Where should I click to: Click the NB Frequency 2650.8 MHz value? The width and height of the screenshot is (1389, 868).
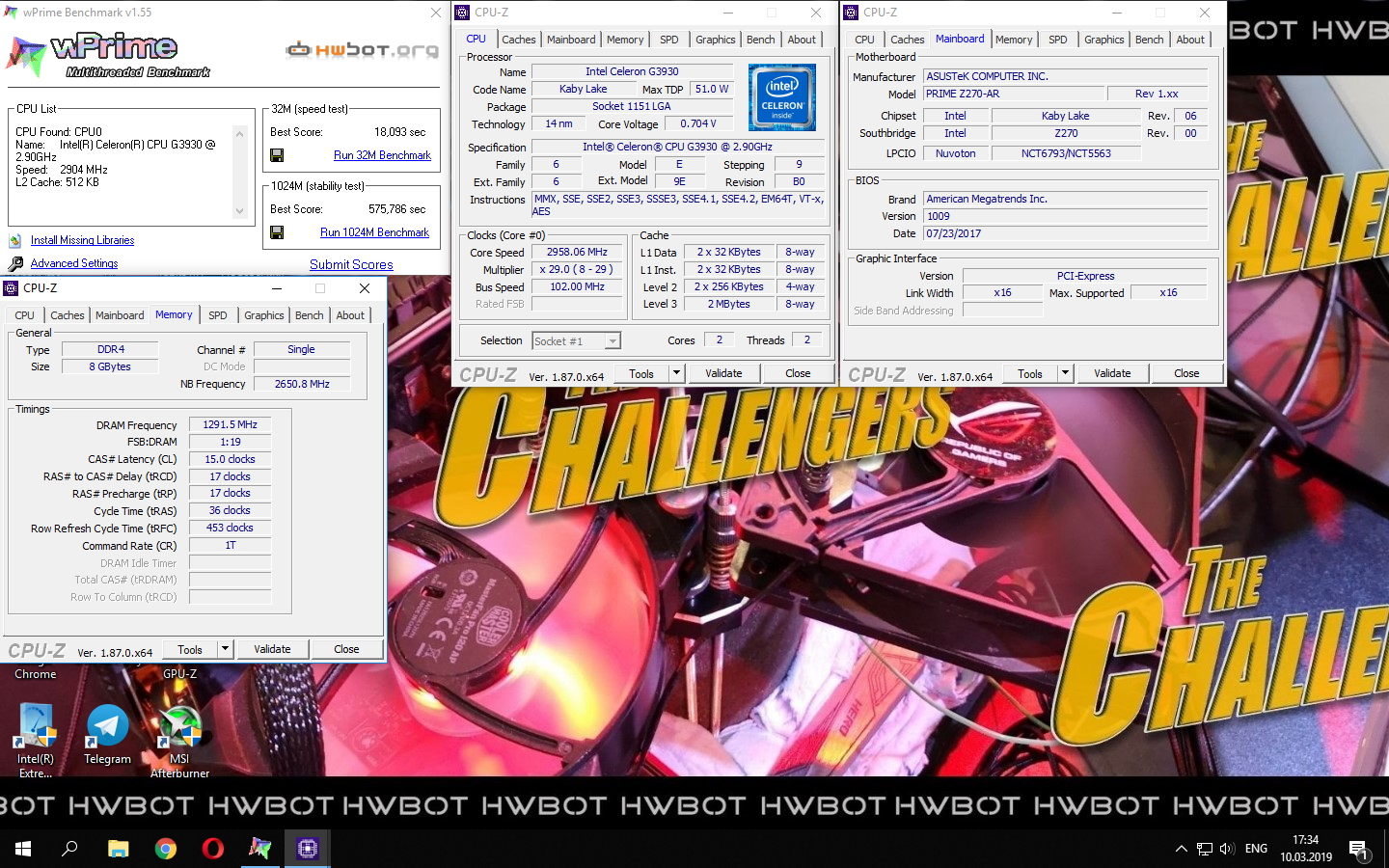tap(302, 384)
